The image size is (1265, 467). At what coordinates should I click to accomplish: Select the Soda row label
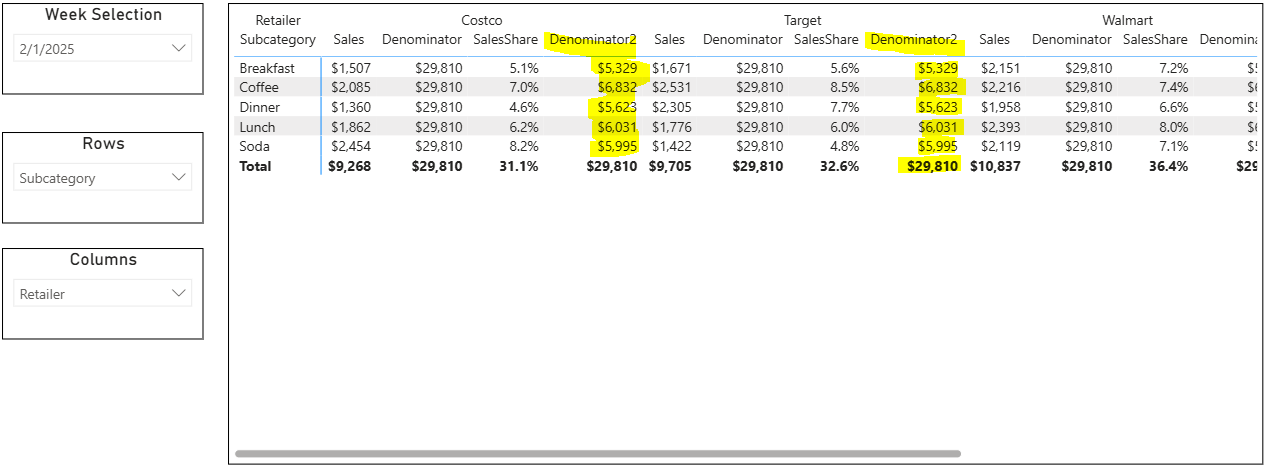(x=255, y=146)
